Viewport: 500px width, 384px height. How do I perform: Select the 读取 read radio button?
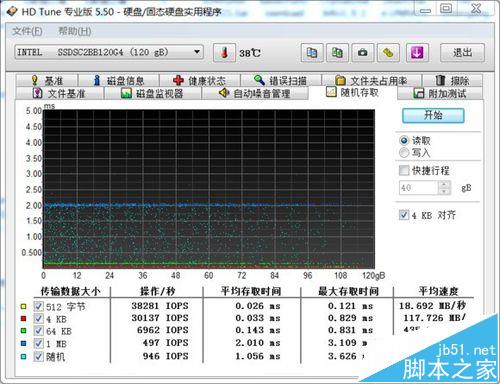(x=404, y=140)
